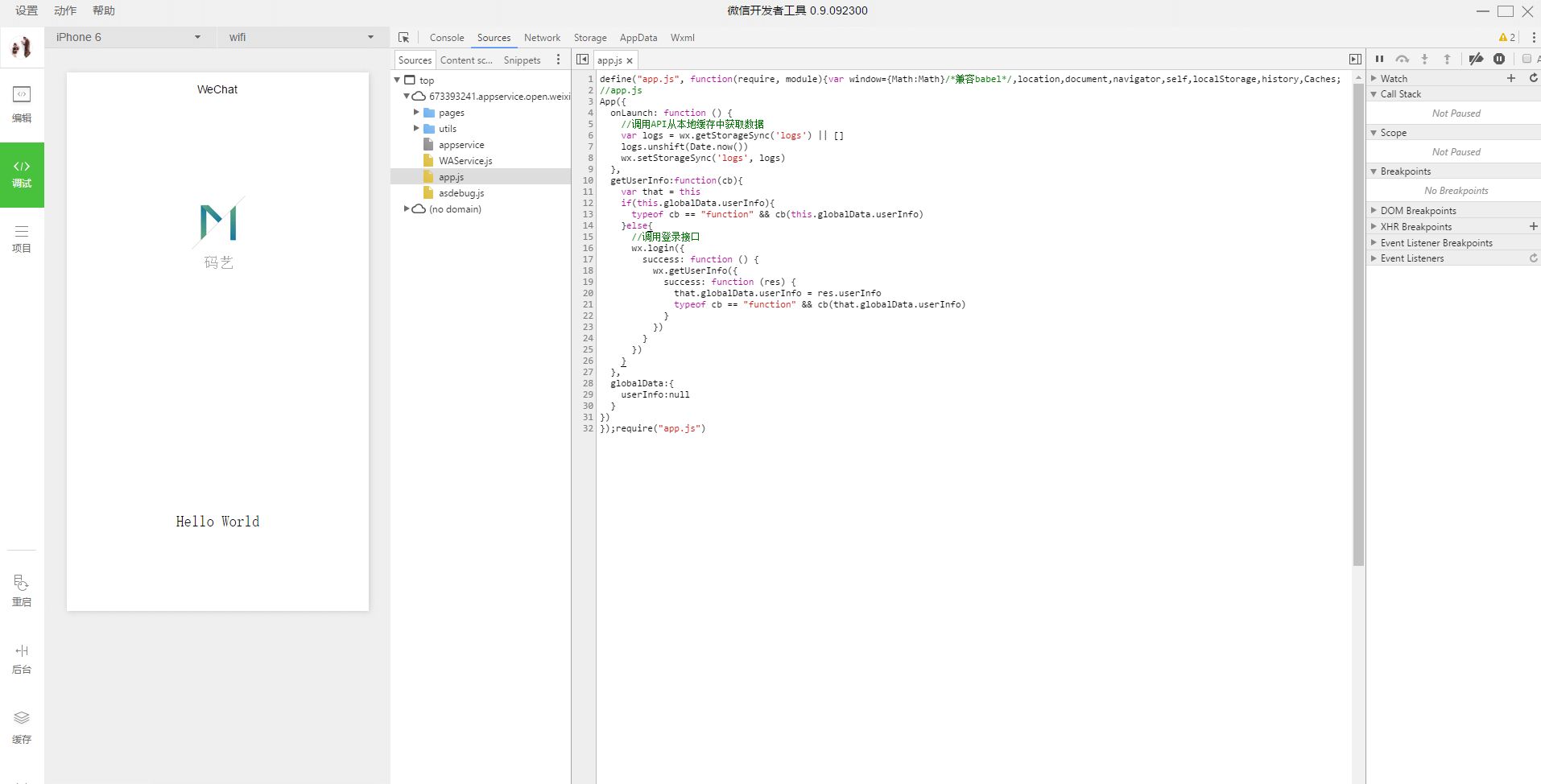Screen dimensions: 1541x784
Task: Open the 设置 settings menu
Action: click(27, 10)
